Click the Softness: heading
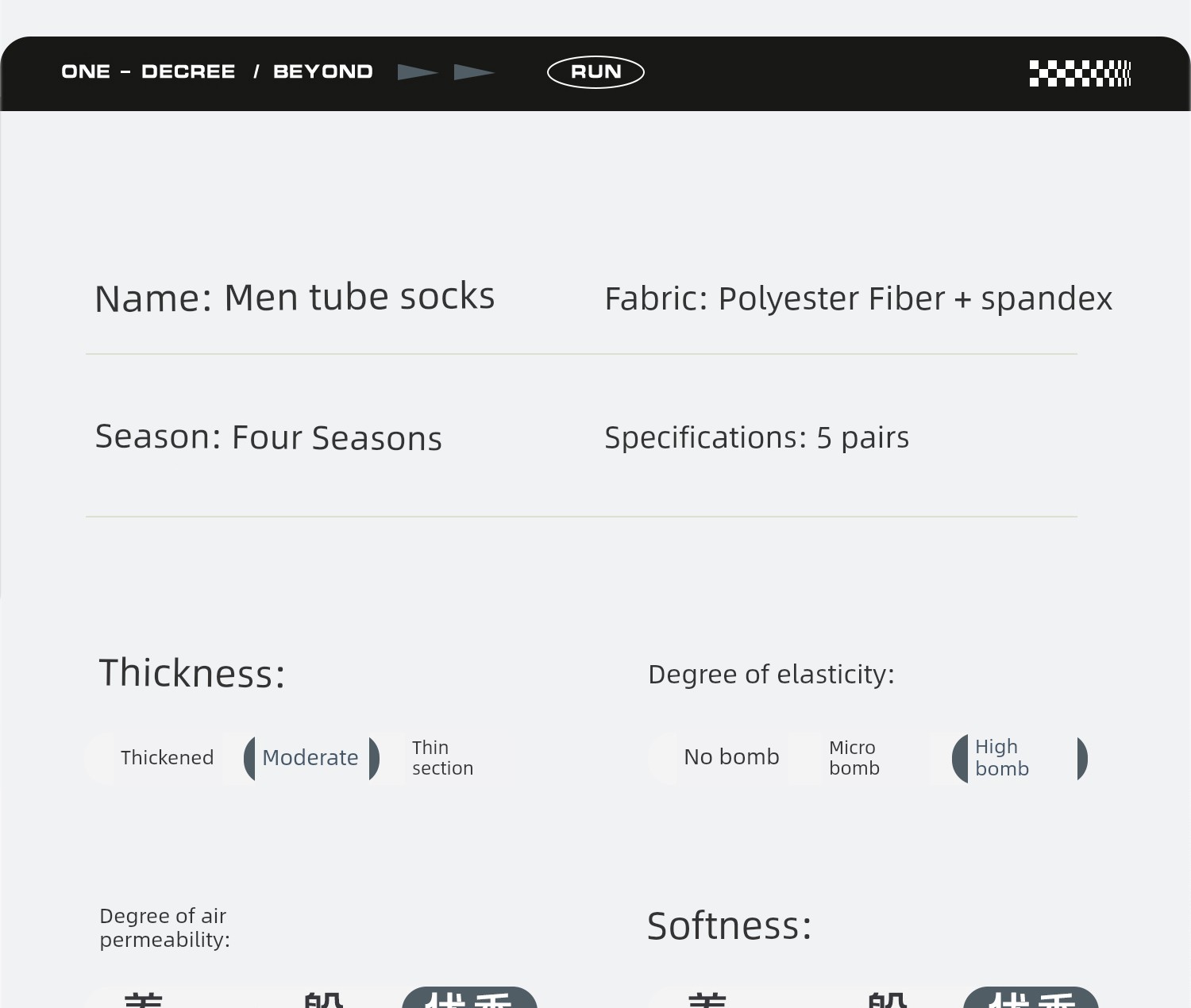 coord(729,926)
